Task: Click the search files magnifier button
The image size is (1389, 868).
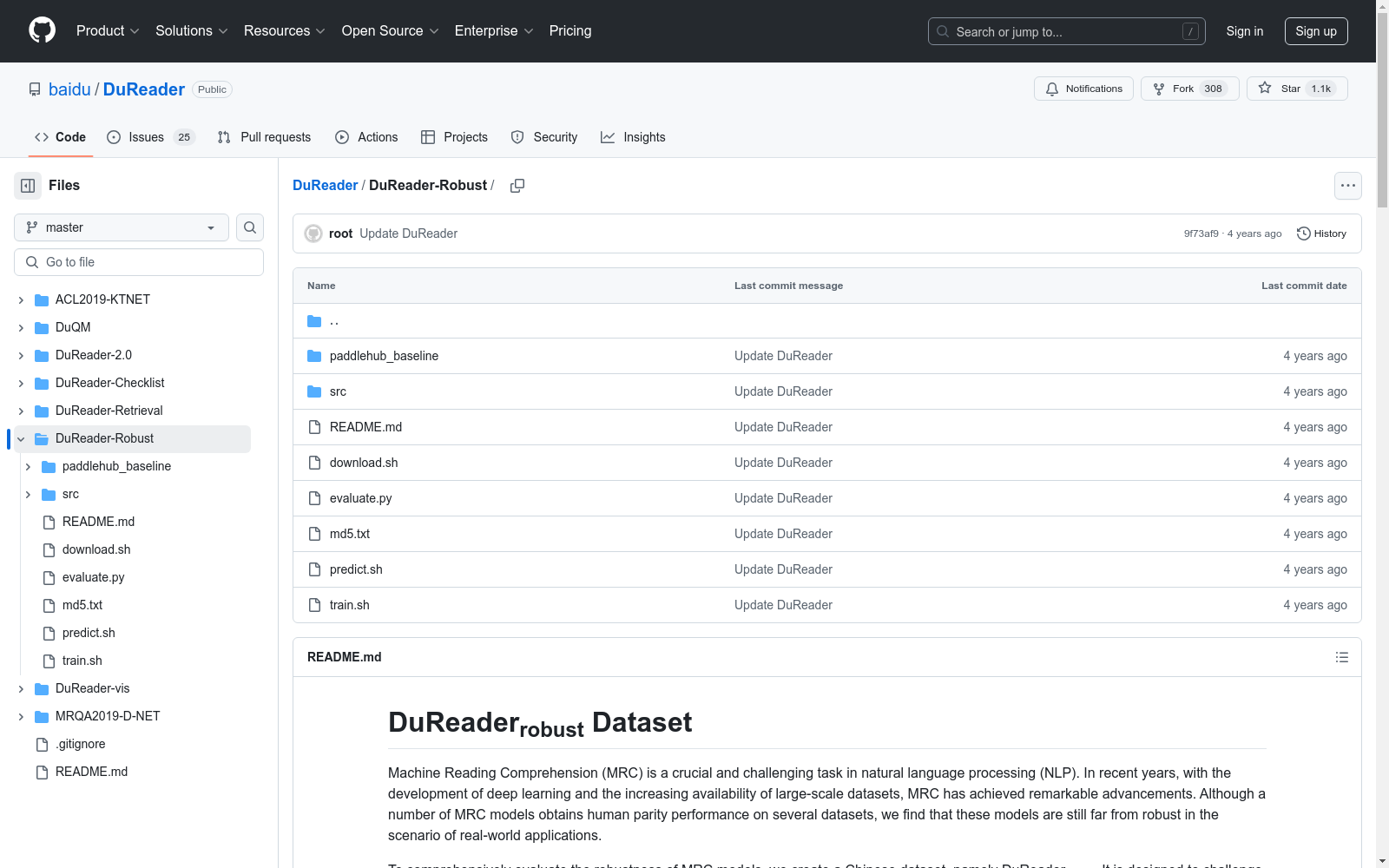Action: [x=250, y=227]
